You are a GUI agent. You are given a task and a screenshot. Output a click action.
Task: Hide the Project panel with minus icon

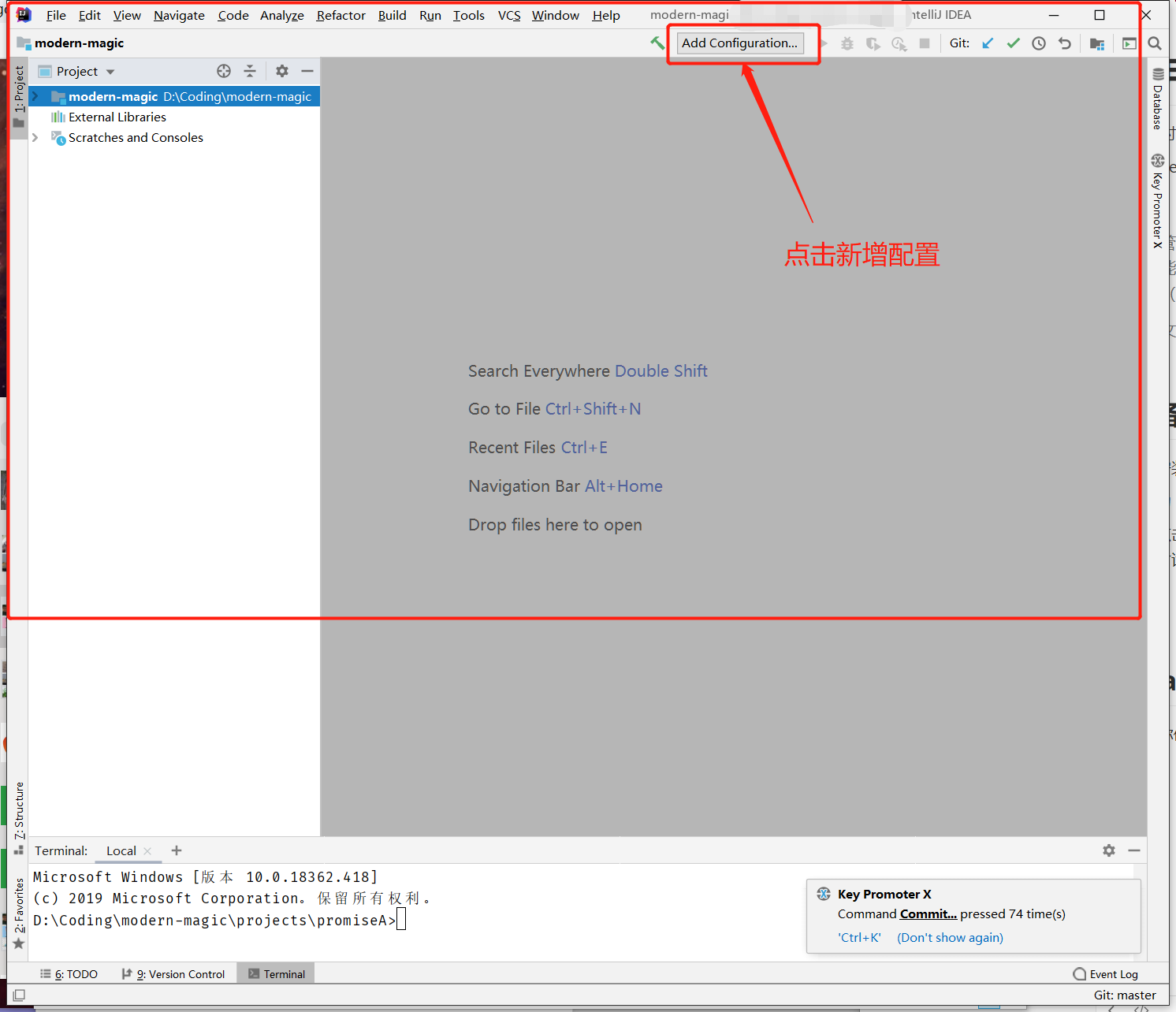point(307,71)
